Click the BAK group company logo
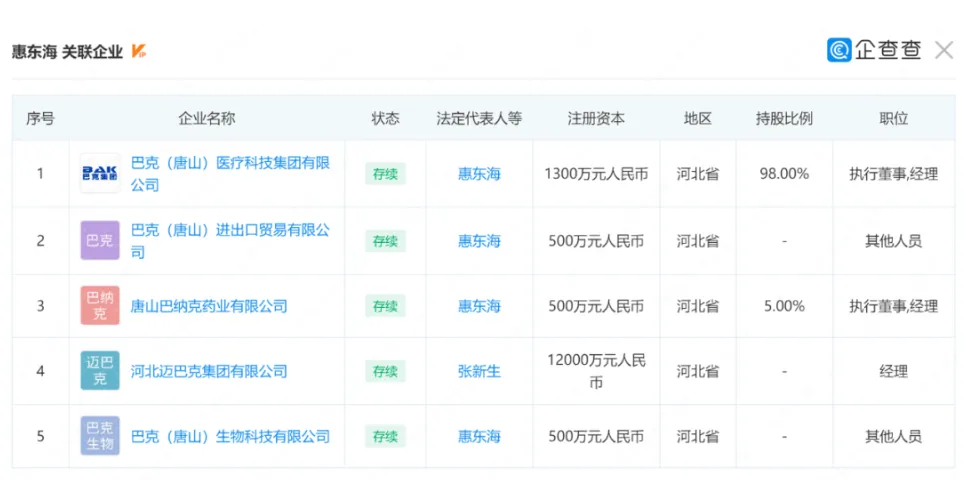The height and width of the screenshot is (480, 968). tap(100, 173)
